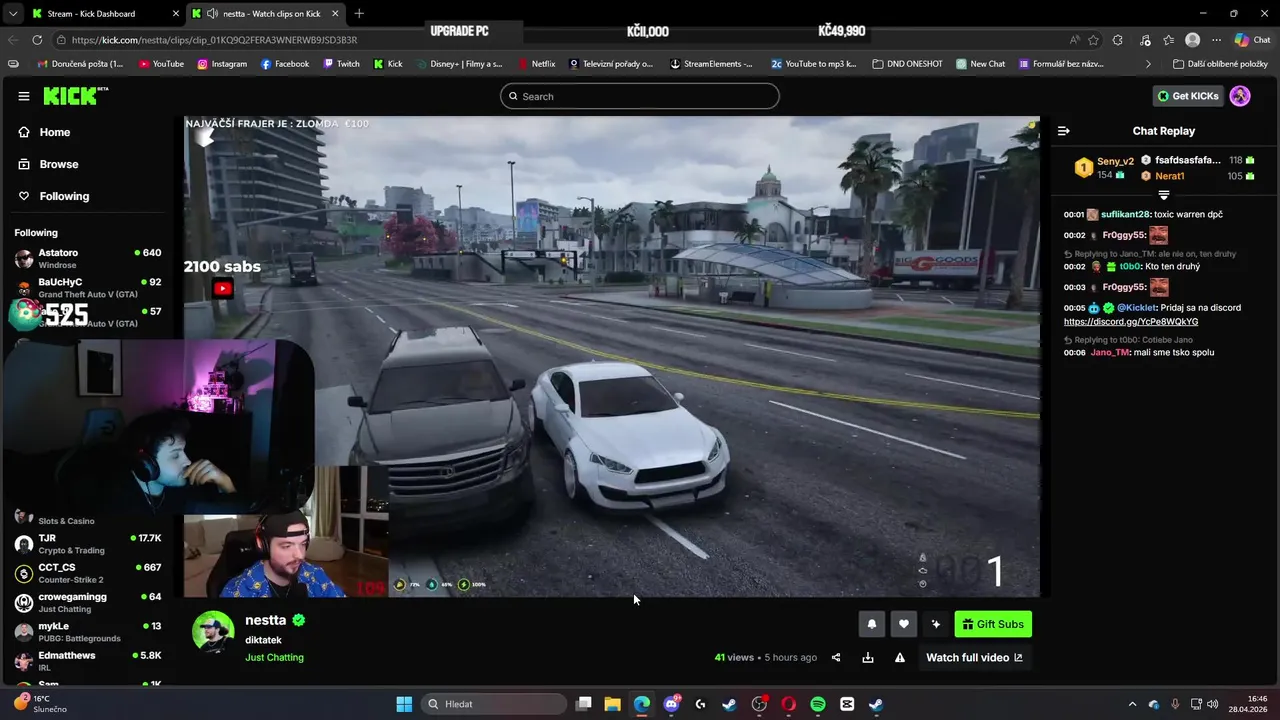Enable notifications bell for nestta

tap(871, 624)
